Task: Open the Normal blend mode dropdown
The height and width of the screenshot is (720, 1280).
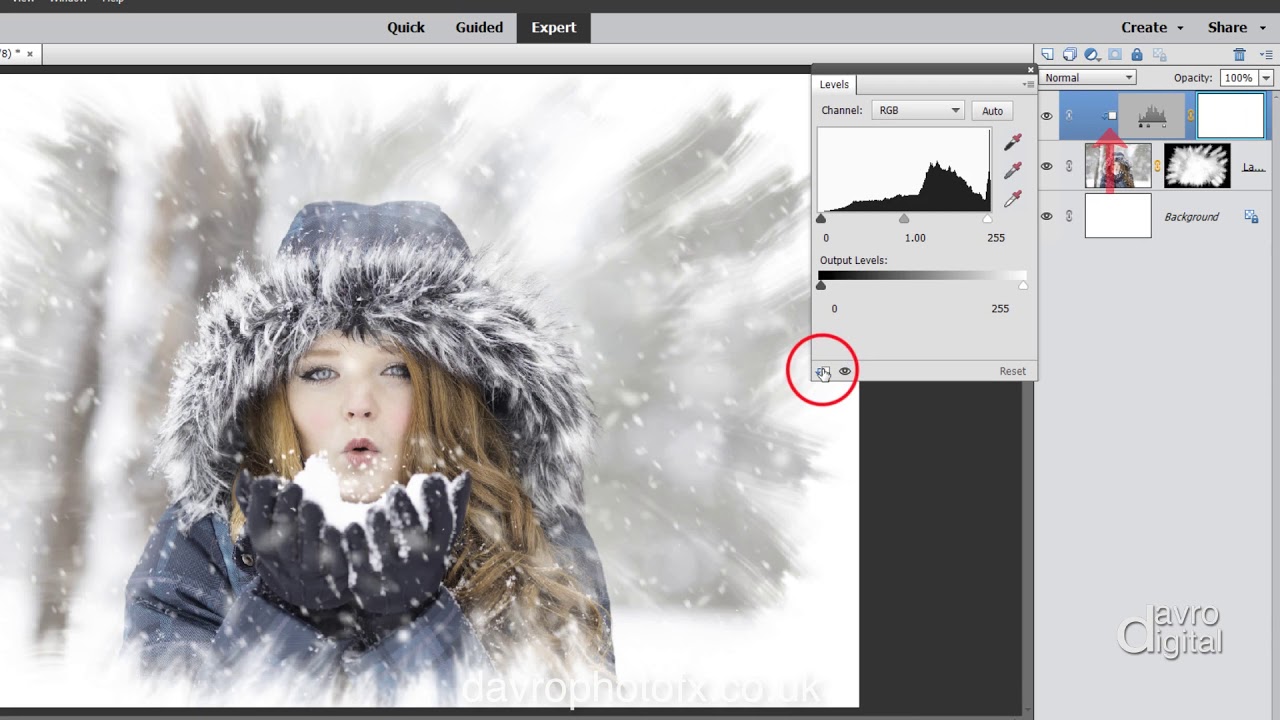Action: tap(1088, 78)
